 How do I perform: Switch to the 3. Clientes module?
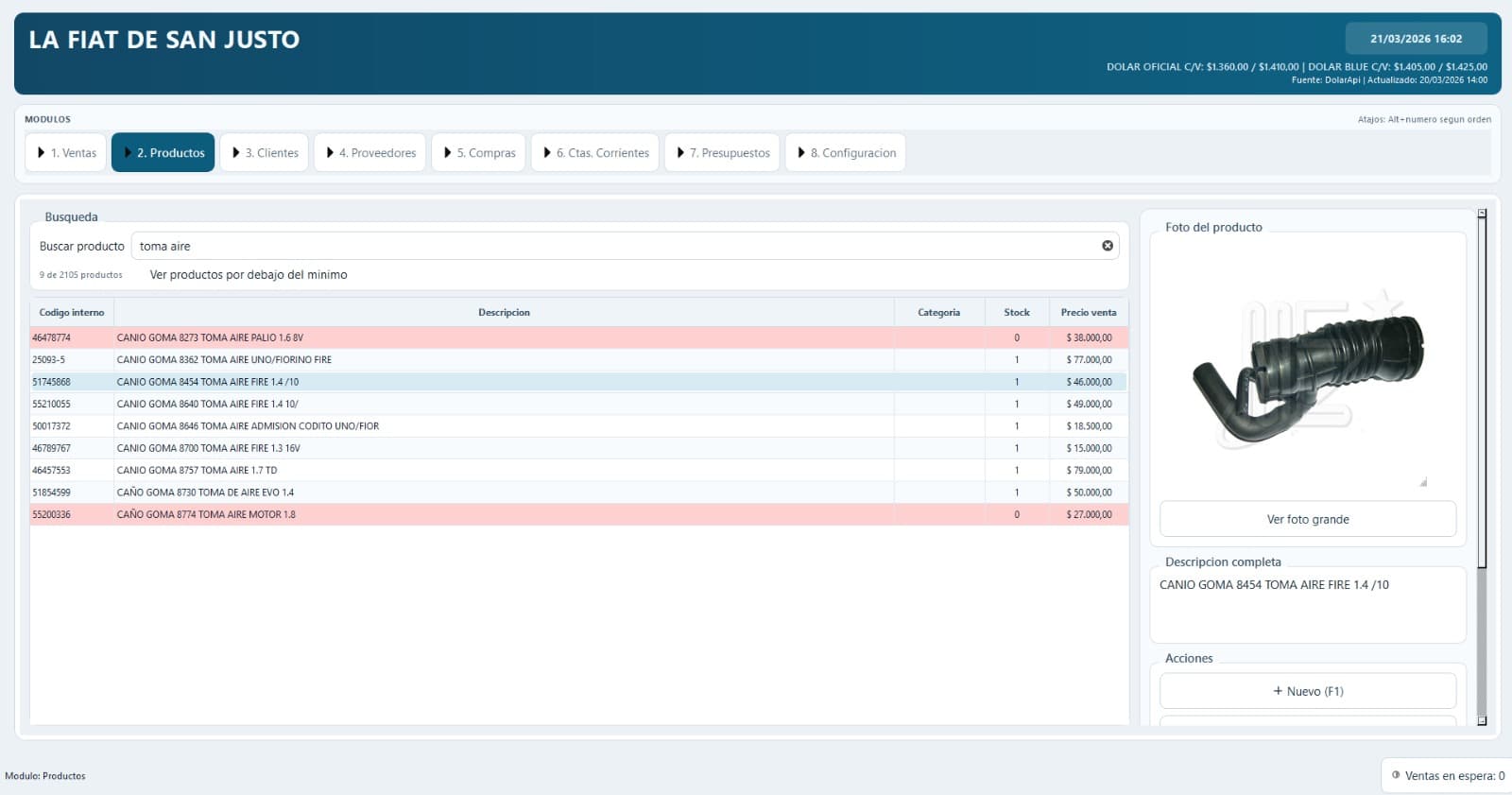coord(265,152)
